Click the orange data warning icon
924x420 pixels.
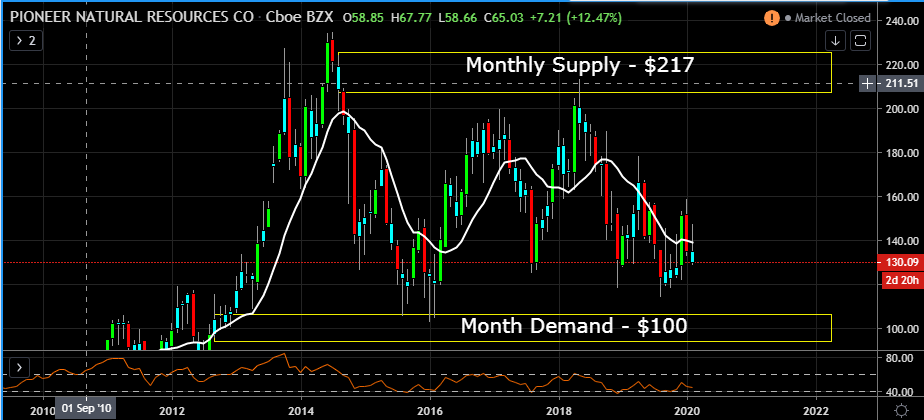771,18
